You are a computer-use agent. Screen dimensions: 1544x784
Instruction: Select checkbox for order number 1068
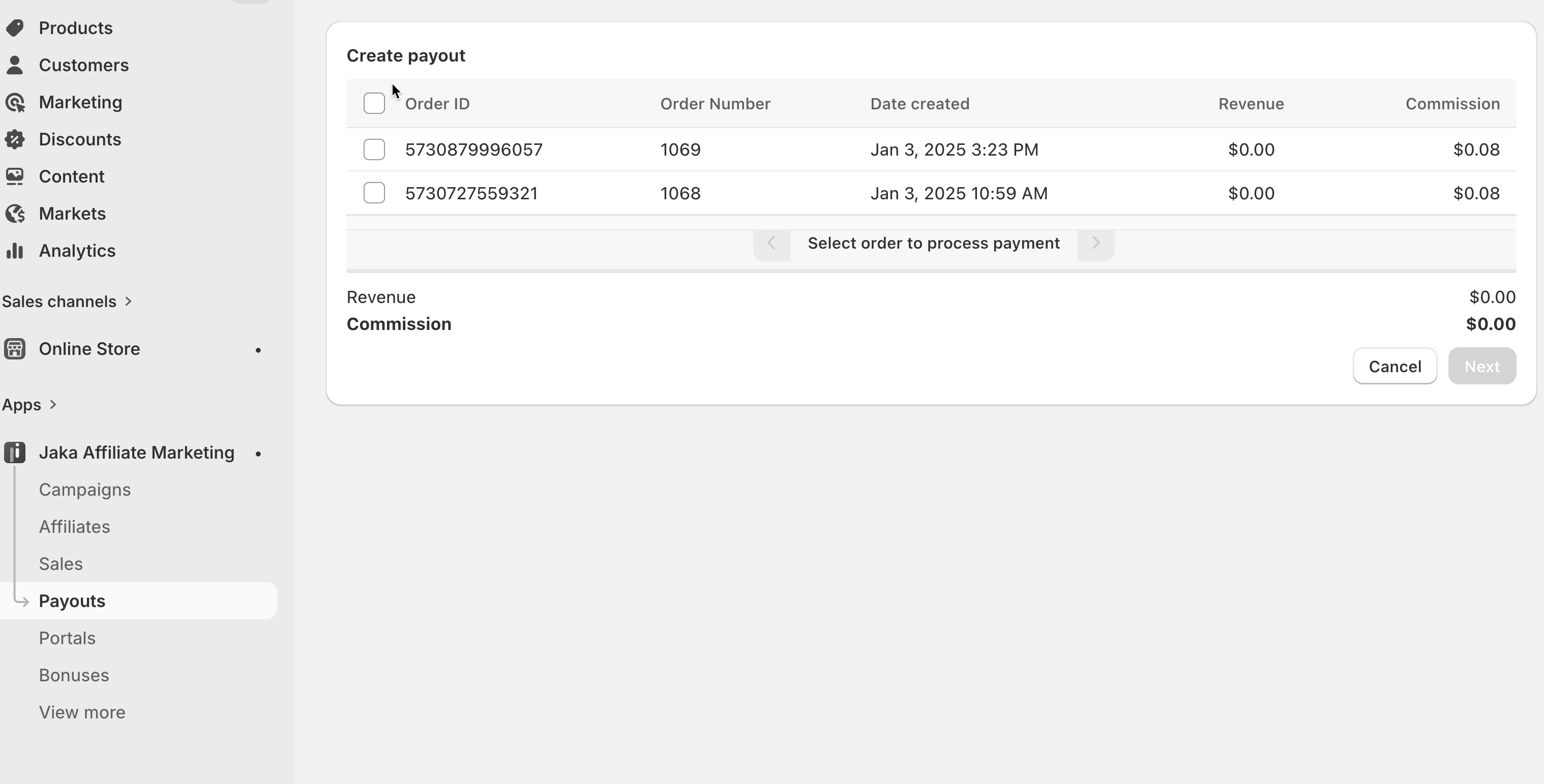click(x=374, y=193)
